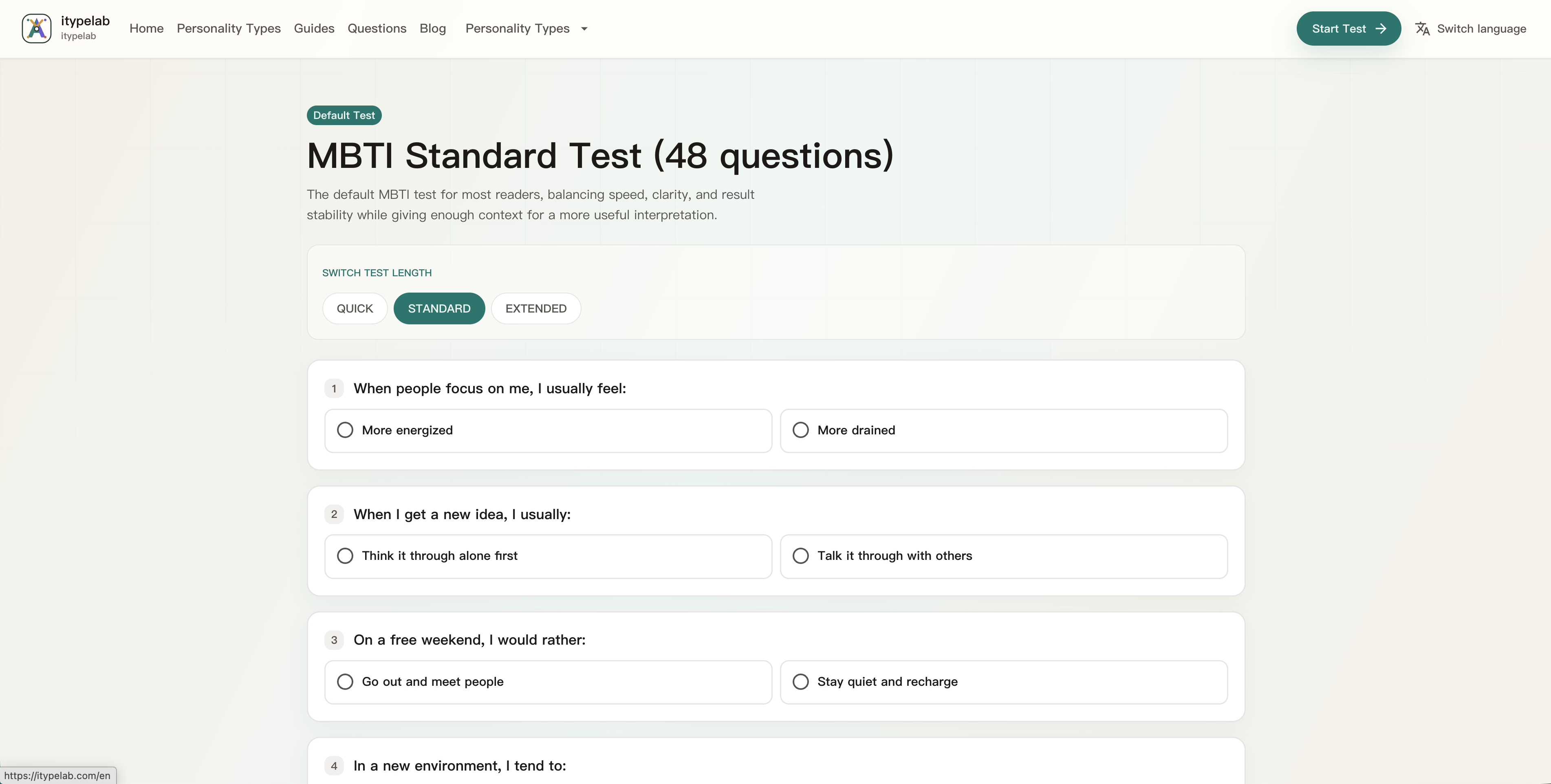Choose the More energized radio option
Screen dimensions: 1551x784
pyautogui.click(x=548, y=431)
